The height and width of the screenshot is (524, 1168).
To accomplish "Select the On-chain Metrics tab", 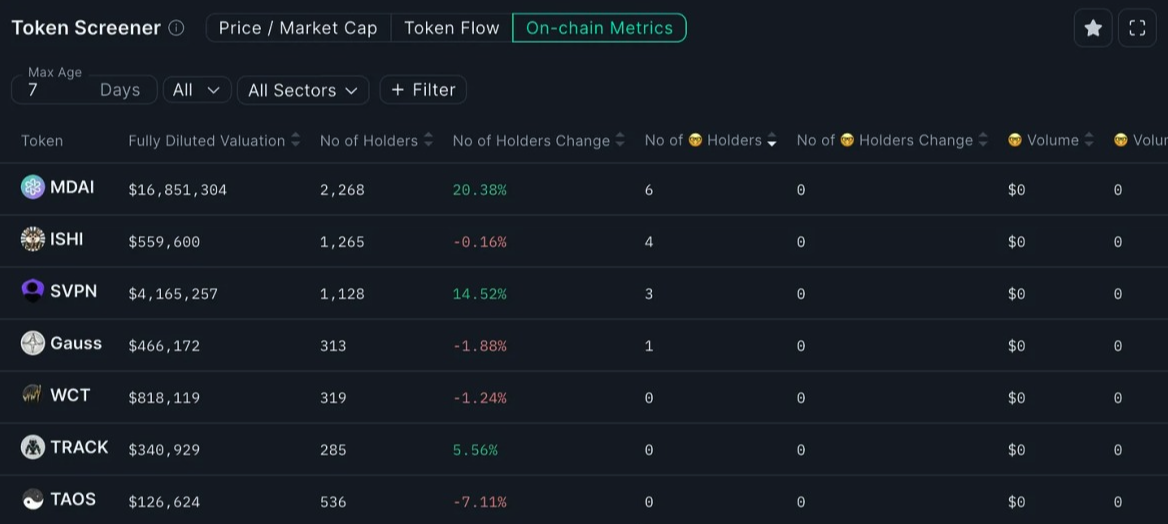I will [599, 28].
